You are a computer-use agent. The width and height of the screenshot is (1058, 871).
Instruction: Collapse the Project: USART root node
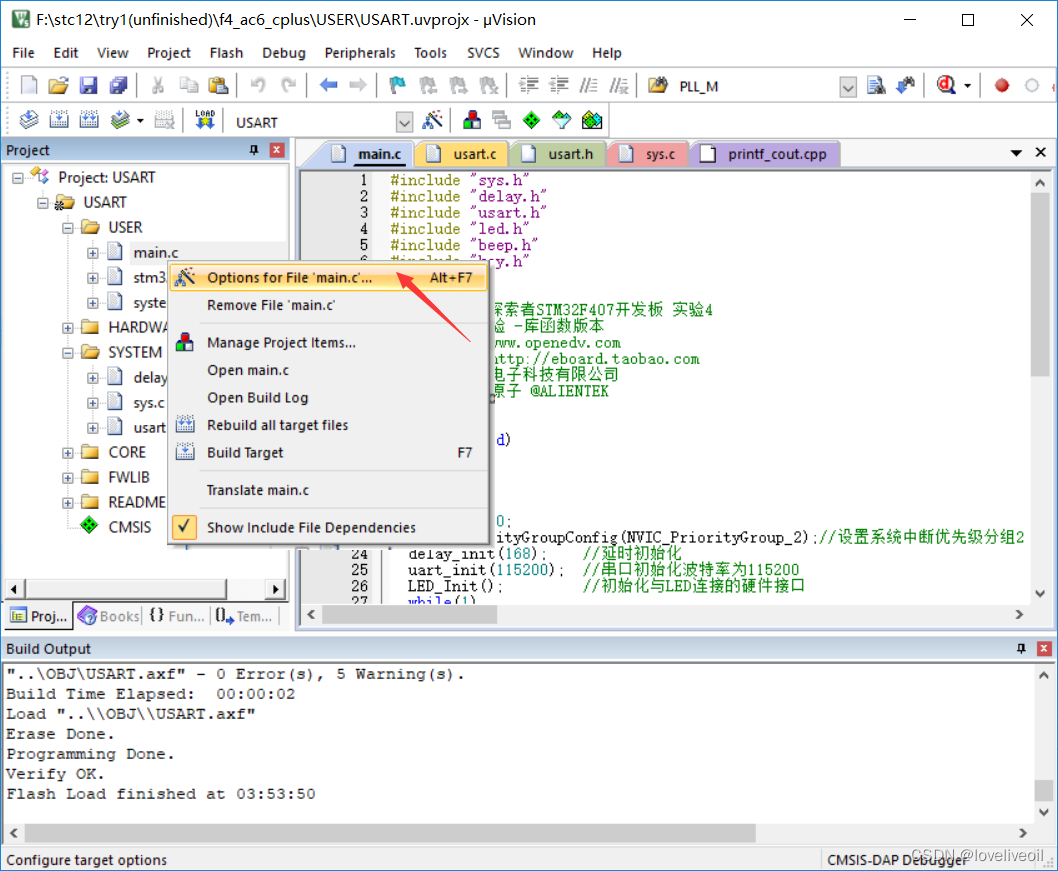coord(18,178)
